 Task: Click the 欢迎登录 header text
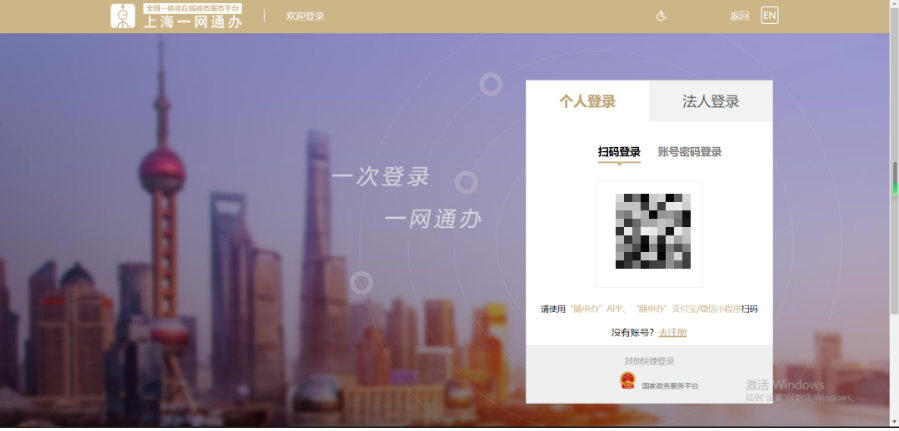pyautogui.click(x=305, y=16)
